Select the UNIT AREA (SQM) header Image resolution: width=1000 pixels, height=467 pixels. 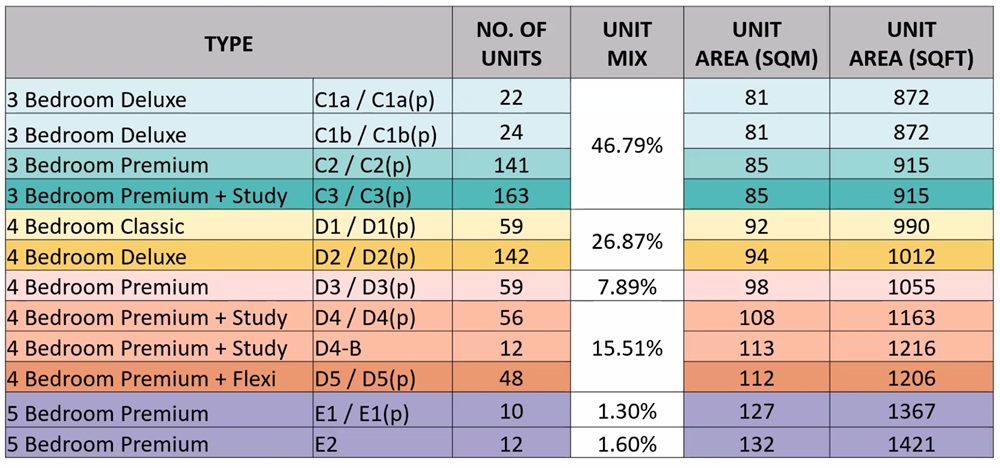pos(757,44)
